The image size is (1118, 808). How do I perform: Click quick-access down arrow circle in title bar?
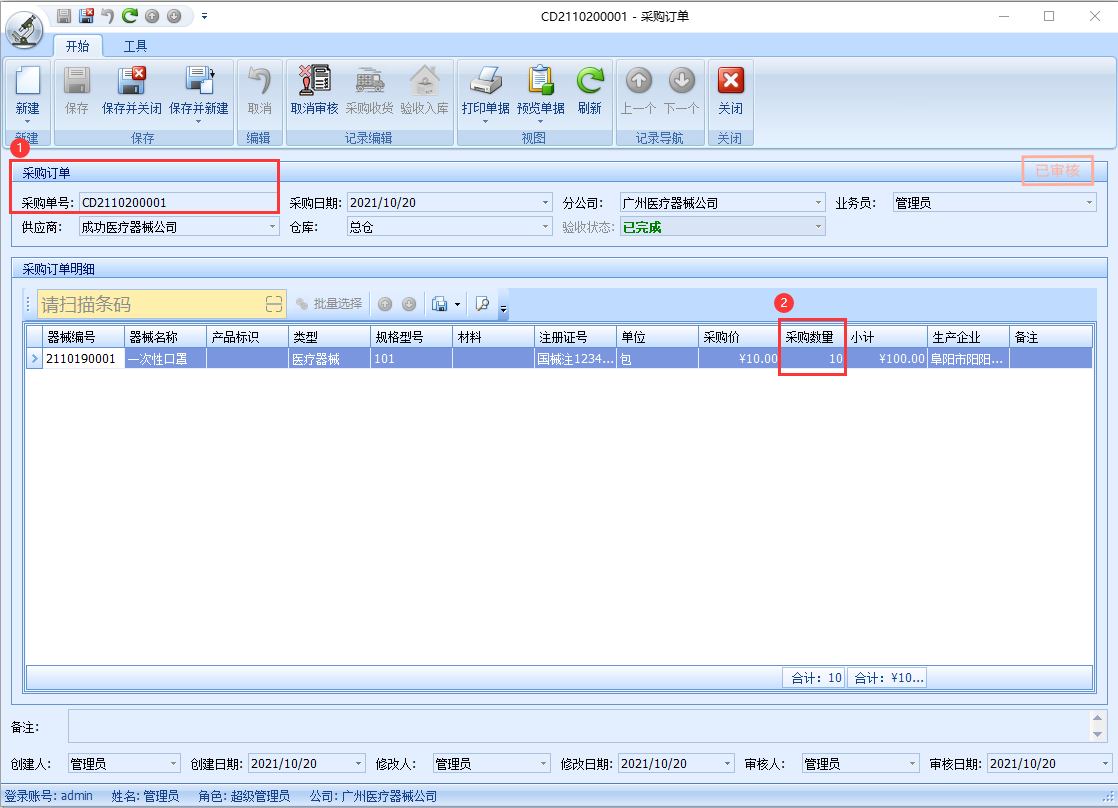174,16
